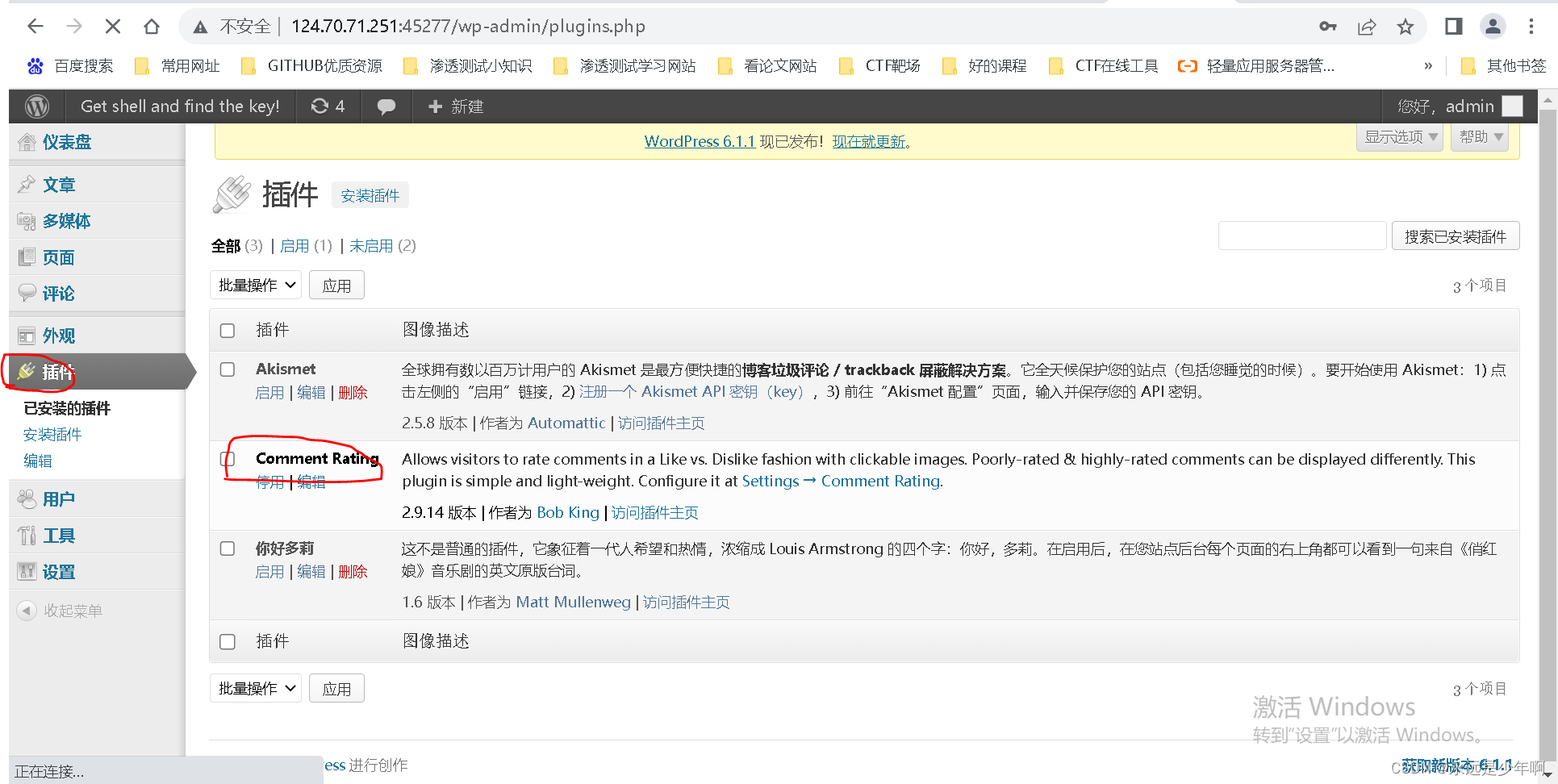
Task: Click the WordPress logo in admin bar
Action: pyautogui.click(x=37, y=106)
